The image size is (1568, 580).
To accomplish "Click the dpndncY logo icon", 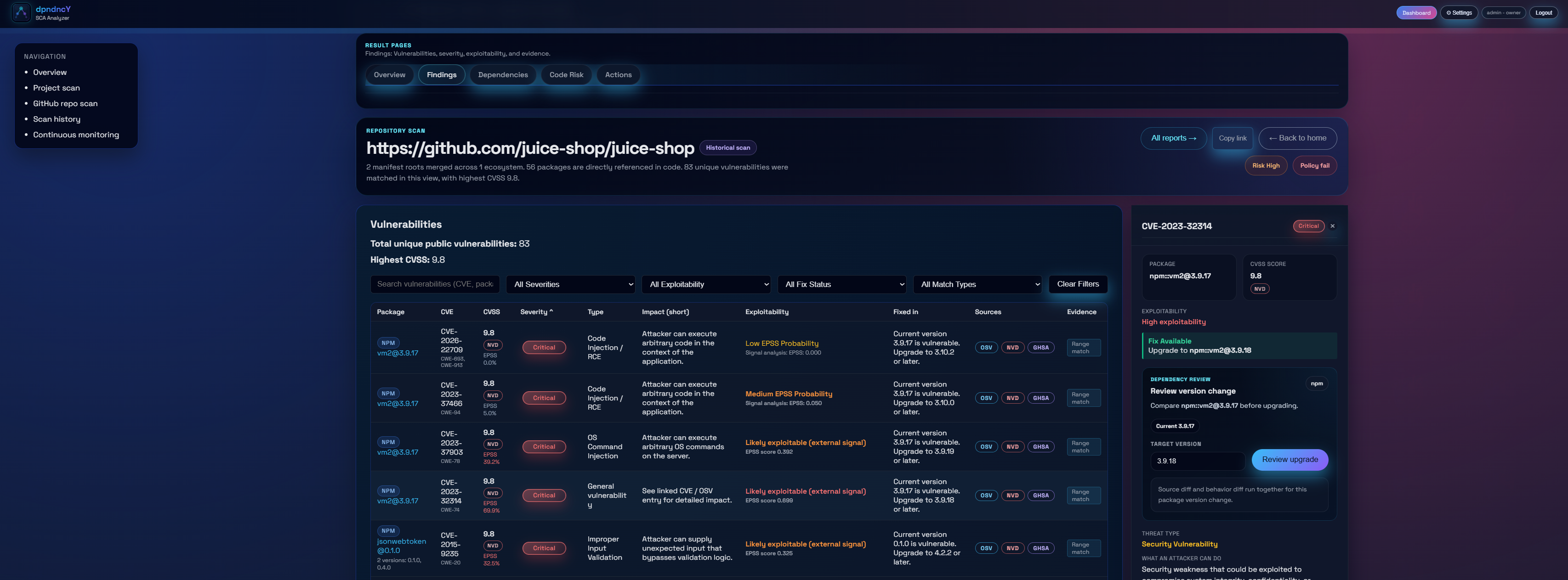I will coord(21,12).
